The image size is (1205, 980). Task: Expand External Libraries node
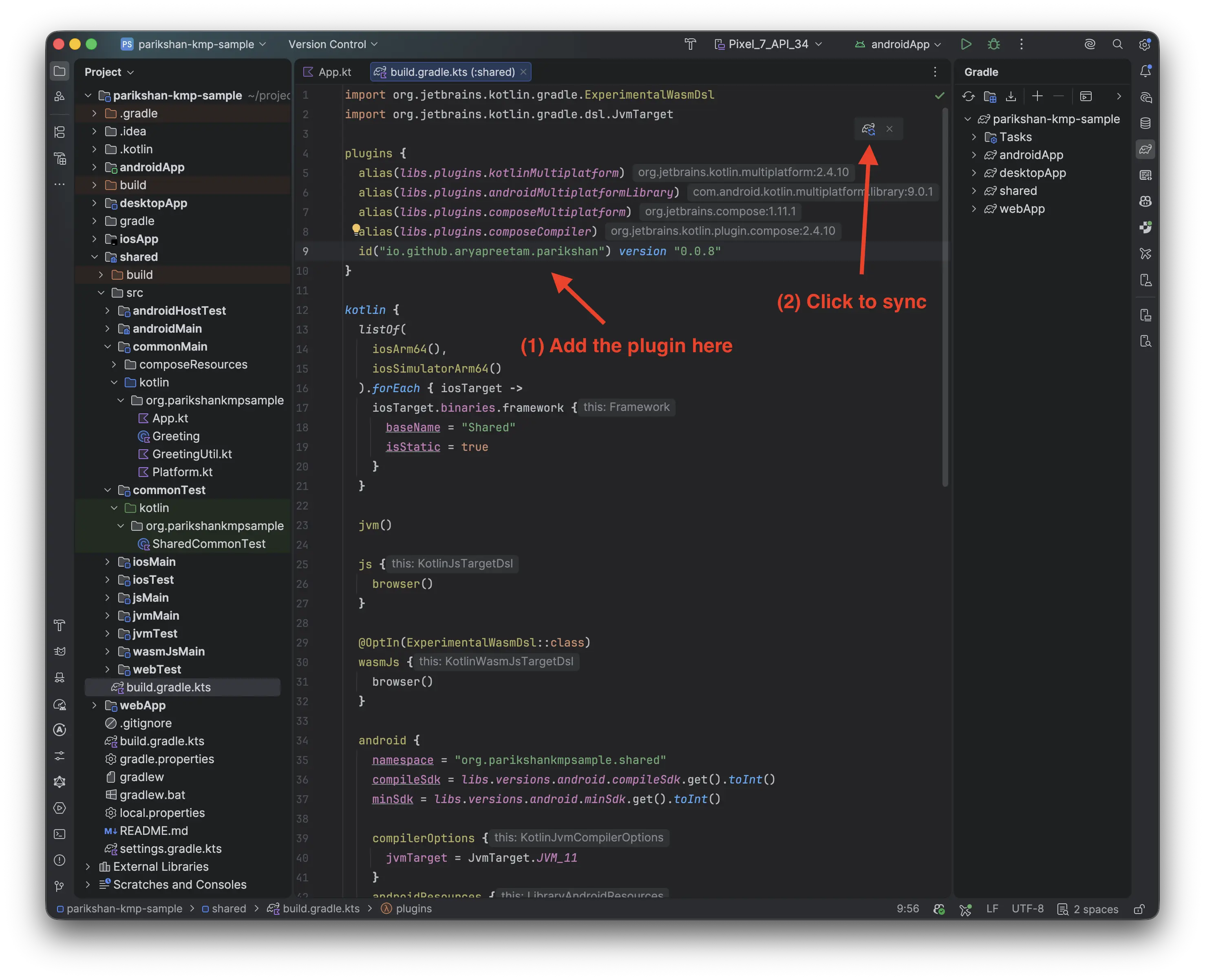click(x=88, y=867)
